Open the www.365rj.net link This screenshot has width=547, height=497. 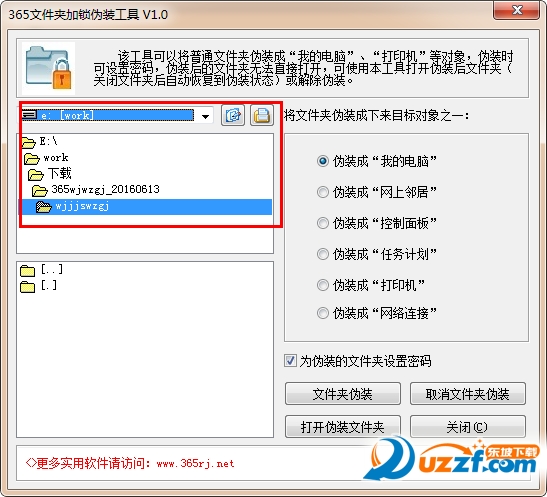pos(195,464)
